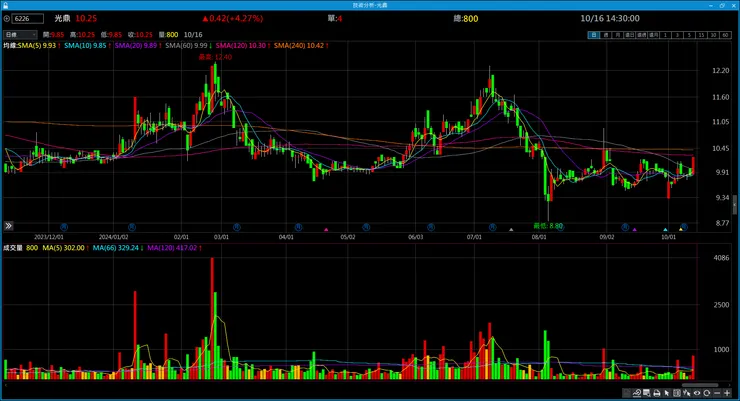740x401 pixels.
Task: Click the grid layout icon
Action: point(677,393)
